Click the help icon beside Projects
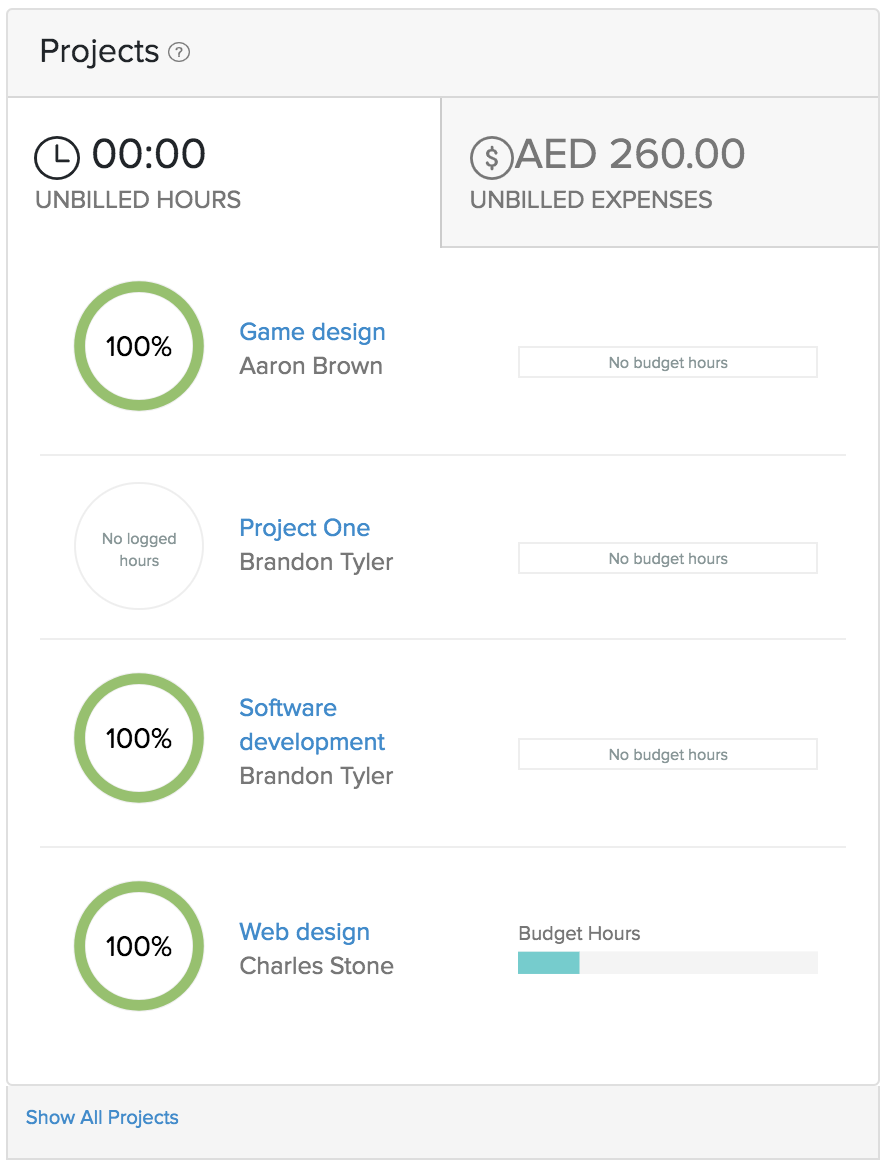The image size is (886, 1166). click(179, 53)
